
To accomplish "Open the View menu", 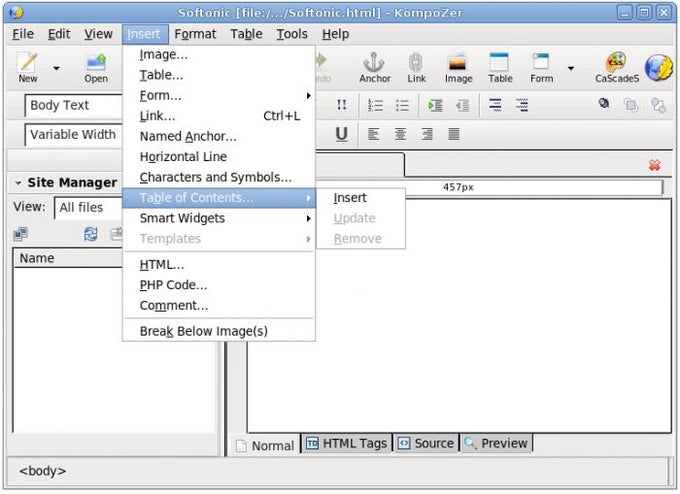I will (x=98, y=34).
